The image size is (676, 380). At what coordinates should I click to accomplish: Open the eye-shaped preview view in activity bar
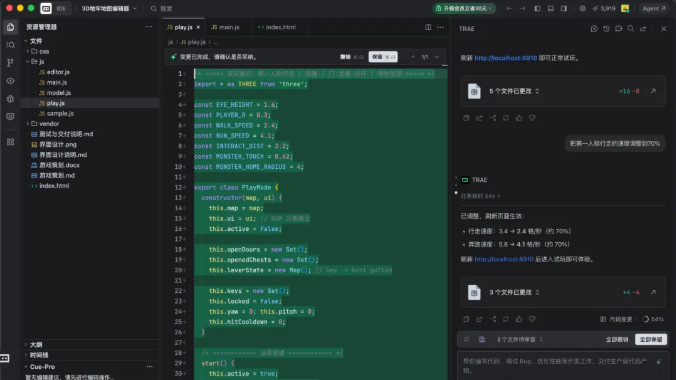[10, 81]
